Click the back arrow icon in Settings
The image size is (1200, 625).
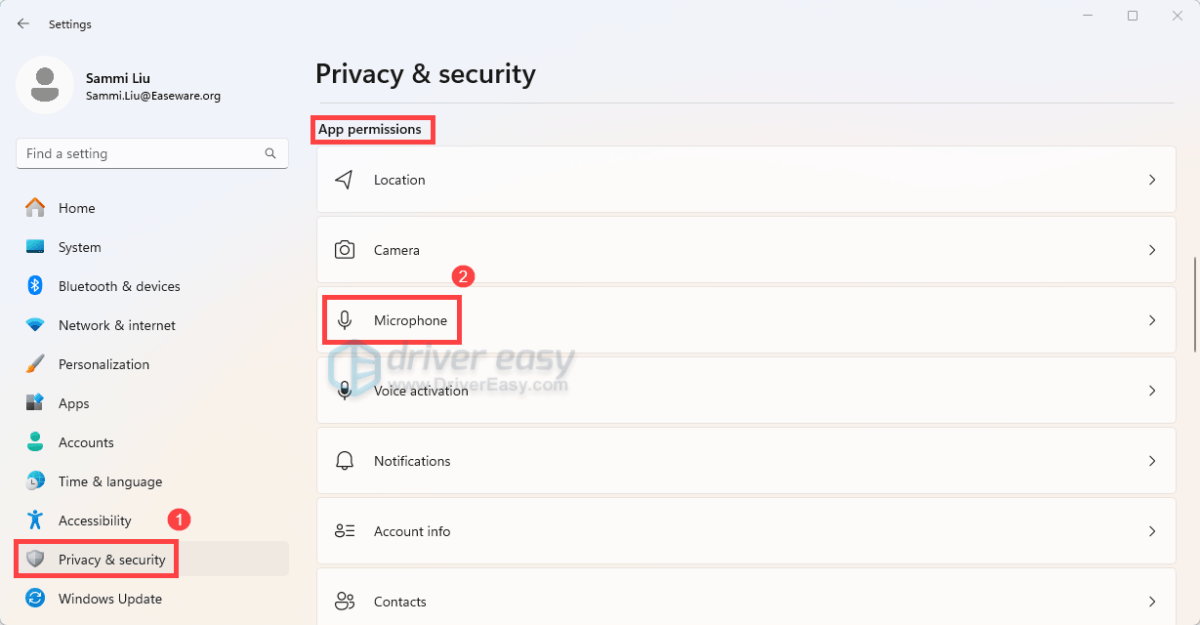click(23, 23)
